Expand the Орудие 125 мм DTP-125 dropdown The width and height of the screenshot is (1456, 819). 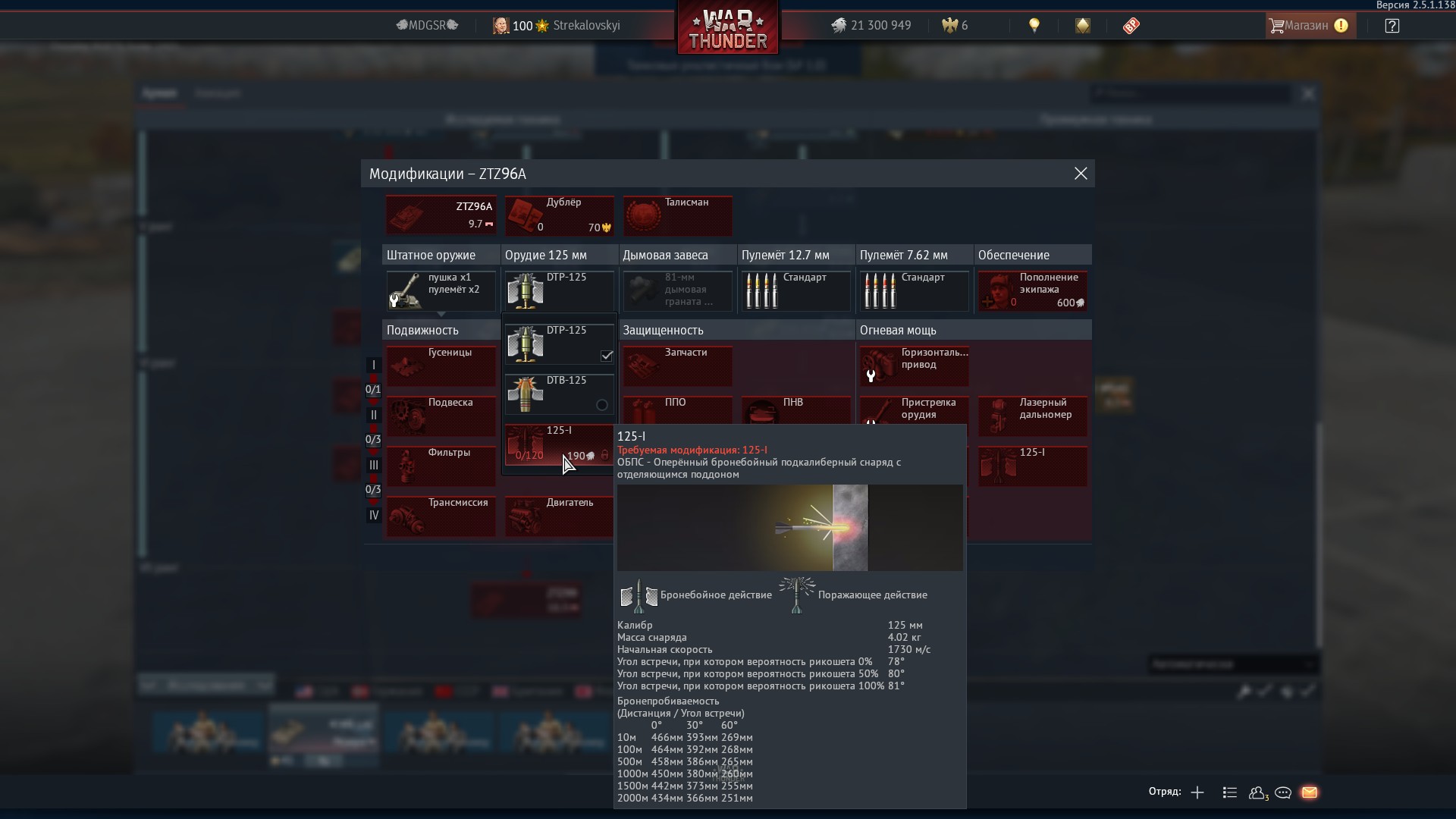coord(560,290)
